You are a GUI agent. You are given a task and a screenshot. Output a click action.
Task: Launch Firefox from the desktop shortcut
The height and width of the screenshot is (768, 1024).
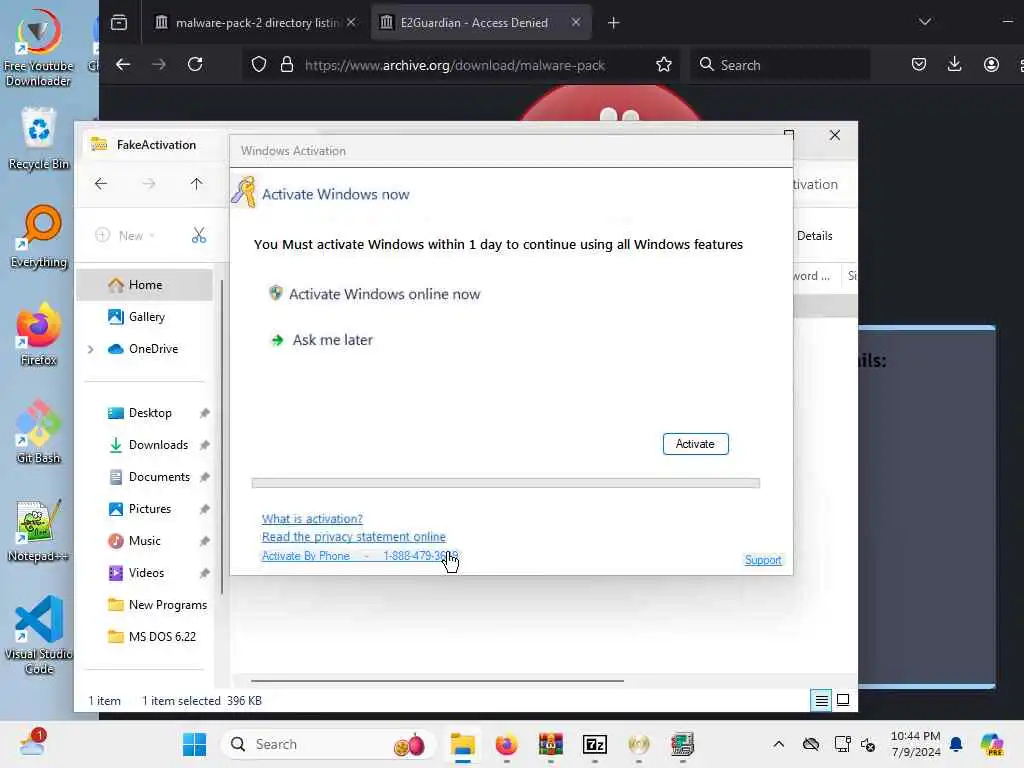point(39,334)
